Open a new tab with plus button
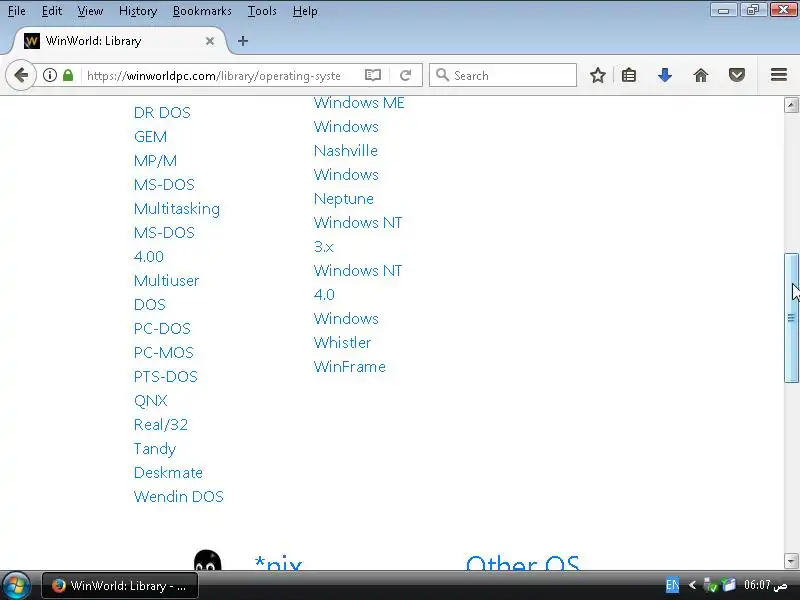This screenshot has width=800, height=600. pos(243,41)
